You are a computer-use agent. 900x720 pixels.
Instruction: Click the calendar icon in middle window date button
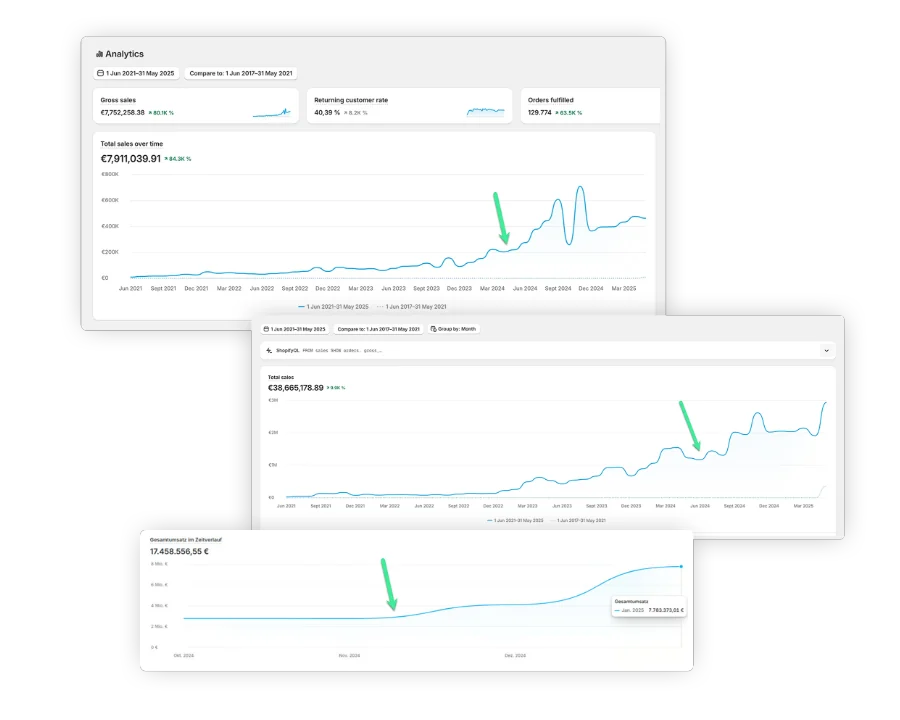pos(266,329)
